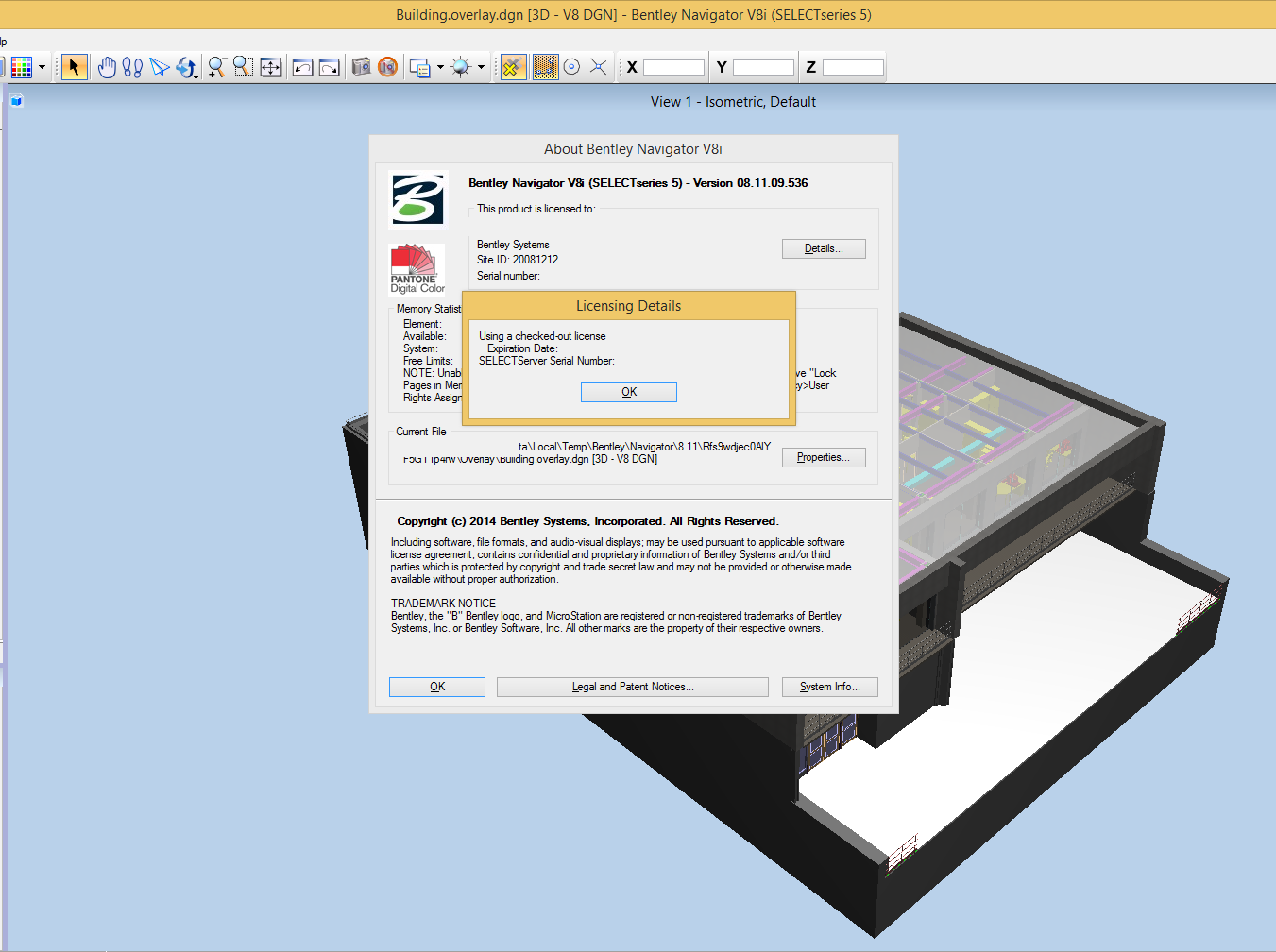Click the System Info button
The height and width of the screenshot is (952, 1276).
coord(830,687)
